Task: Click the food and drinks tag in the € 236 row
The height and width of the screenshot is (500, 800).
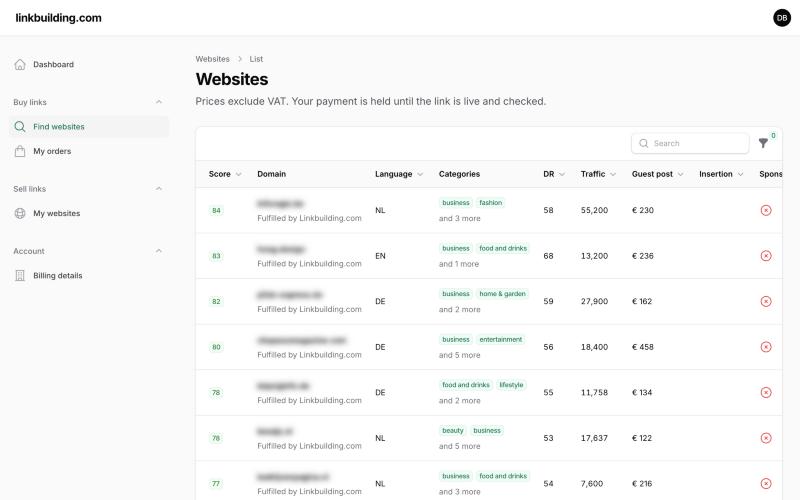Action: (x=503, y=248)
